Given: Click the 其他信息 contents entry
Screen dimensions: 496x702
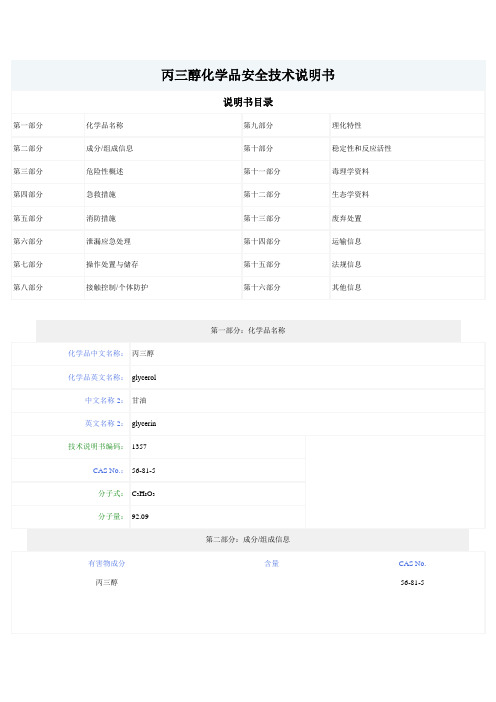Looking at the screenshot, I should point(346,287).
